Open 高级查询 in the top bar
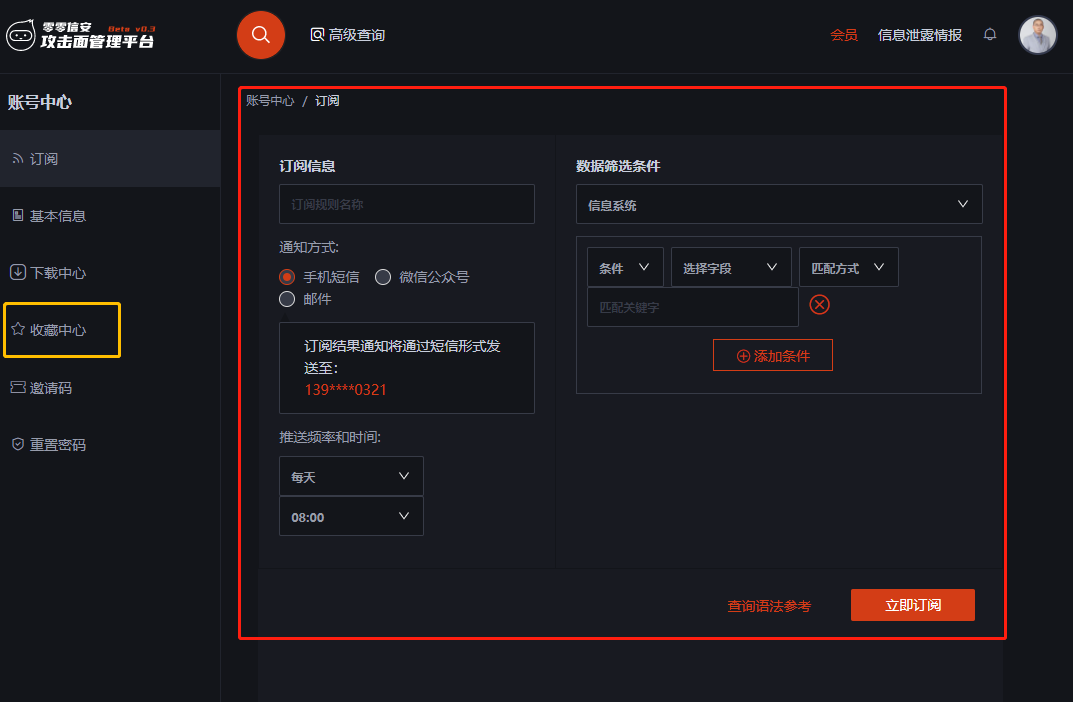Screen dimensions: 1073x702 pyautogui.click(x=347, y=35)
